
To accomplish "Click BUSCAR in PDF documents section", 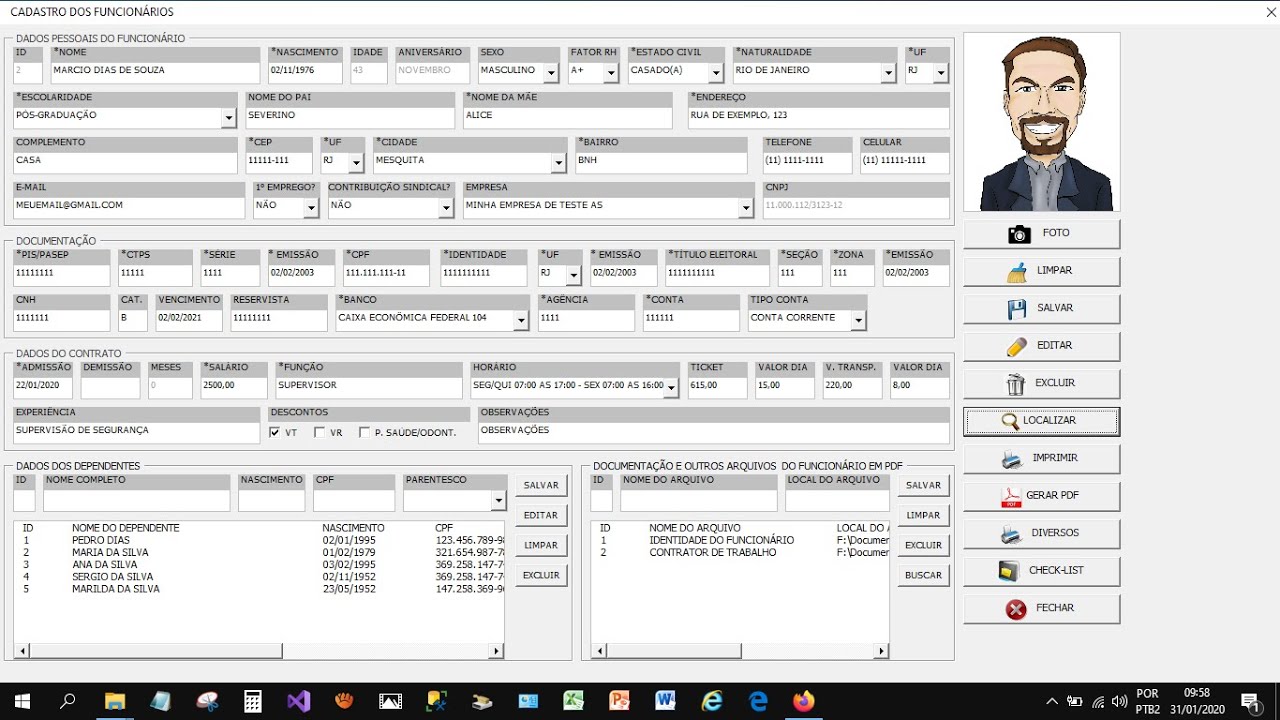I will pyautogui.click(x=923, y=576).
